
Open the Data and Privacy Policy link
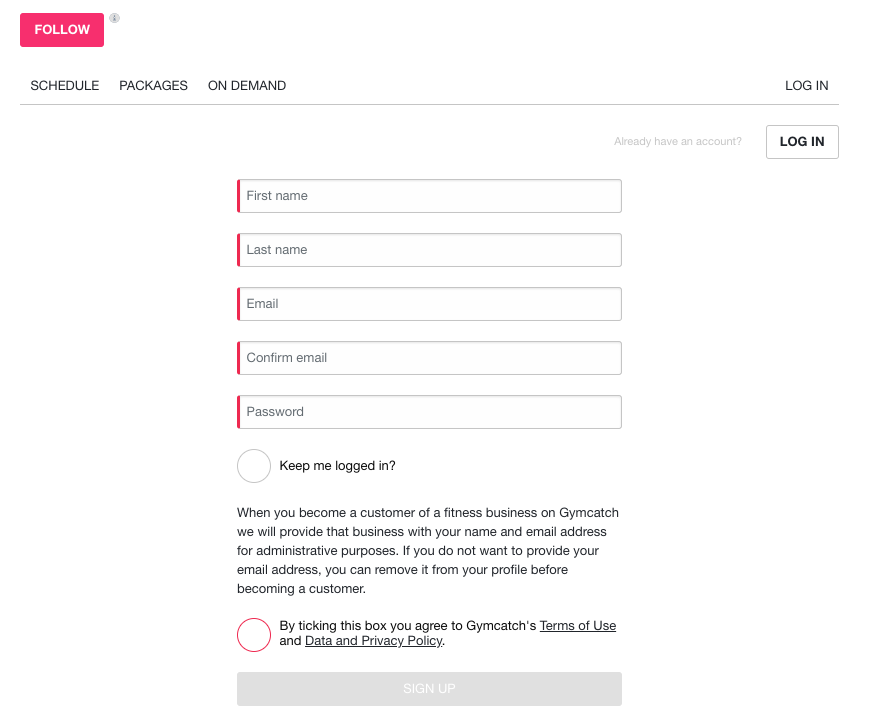[374, 641]
